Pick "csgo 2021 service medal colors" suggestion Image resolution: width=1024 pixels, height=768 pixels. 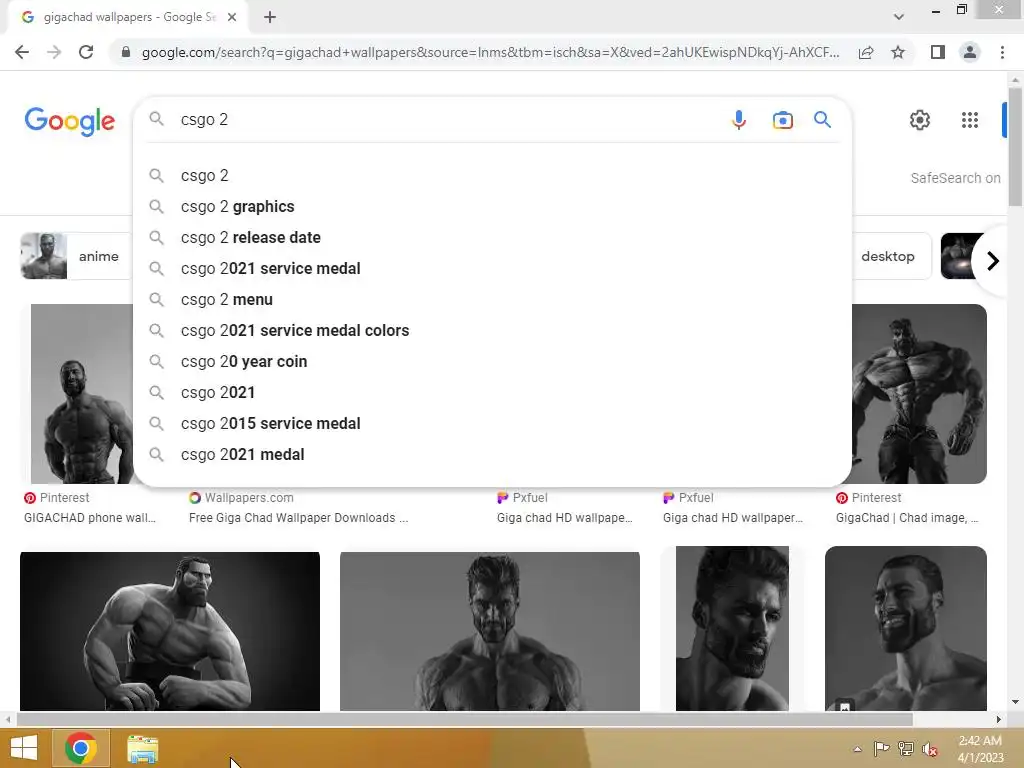pyautogui.click(x=492, y=330)
